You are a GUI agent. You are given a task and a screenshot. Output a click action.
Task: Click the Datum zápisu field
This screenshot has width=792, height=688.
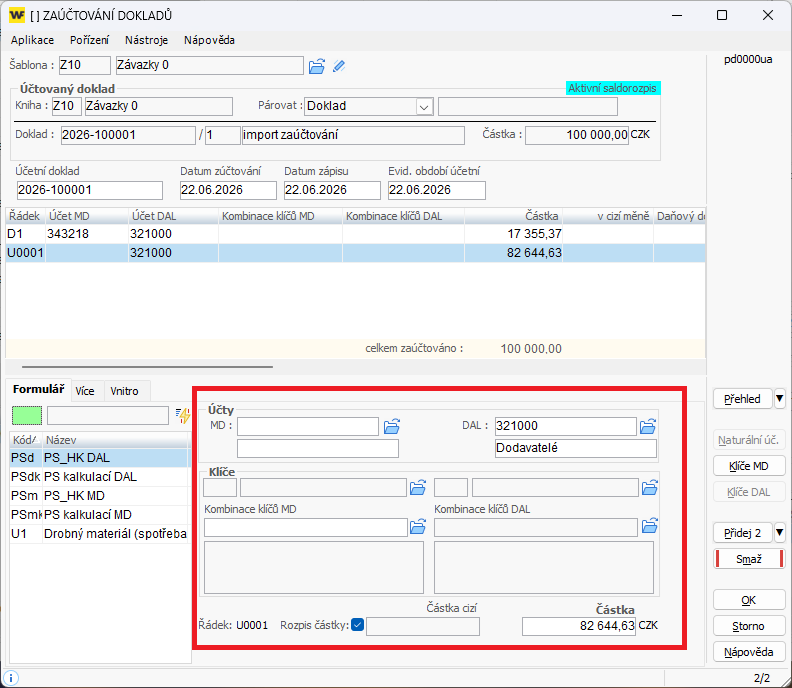coord(332,190)
